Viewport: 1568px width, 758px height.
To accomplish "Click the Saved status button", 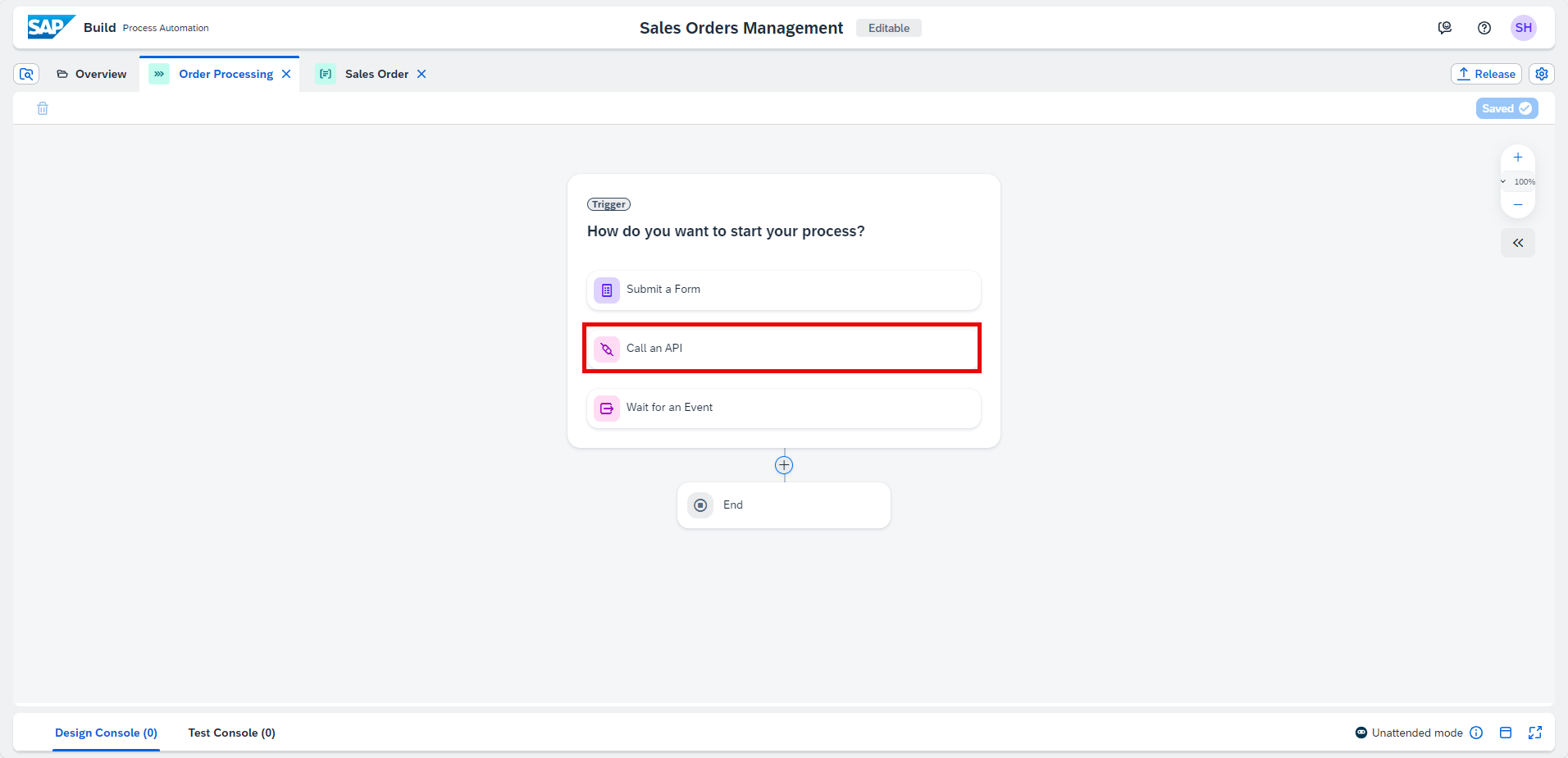I will (1507, 108).
